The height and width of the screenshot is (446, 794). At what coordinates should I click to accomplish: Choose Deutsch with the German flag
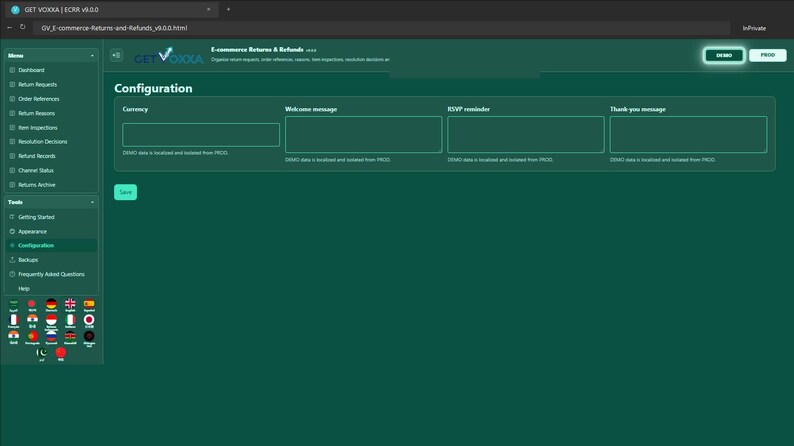coord(51,305)
